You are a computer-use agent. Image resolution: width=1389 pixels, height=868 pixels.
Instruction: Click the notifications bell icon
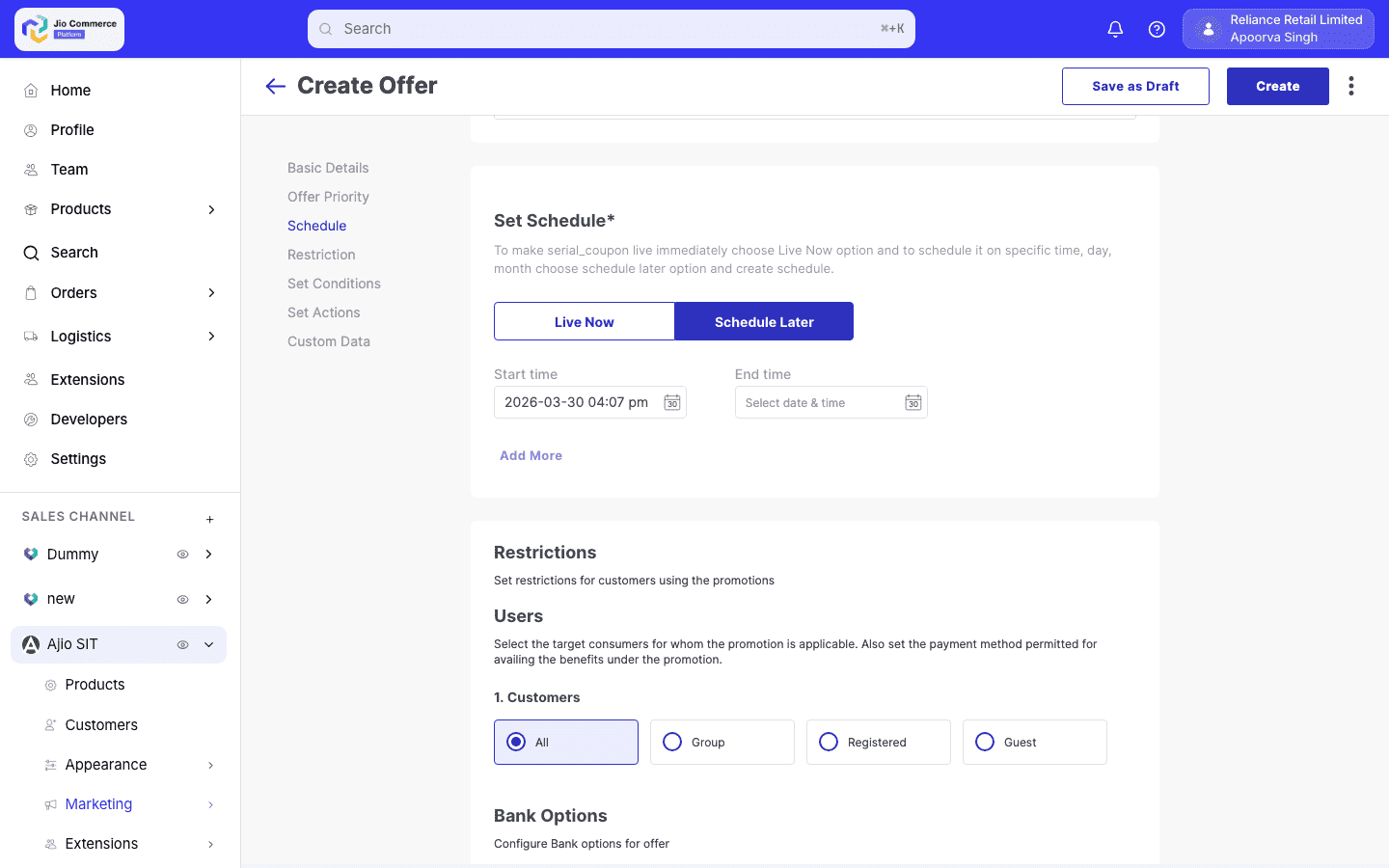click(1115, 29)
